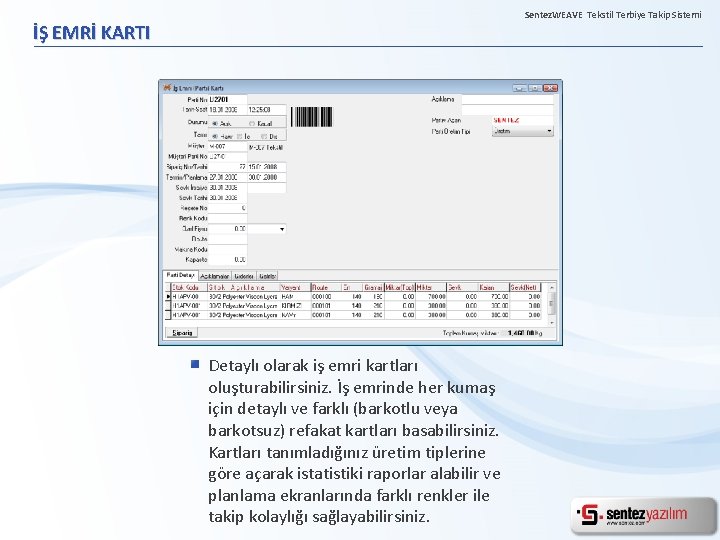
Task: Click the Sipariş No field with 77
Action: pos(228,167)
